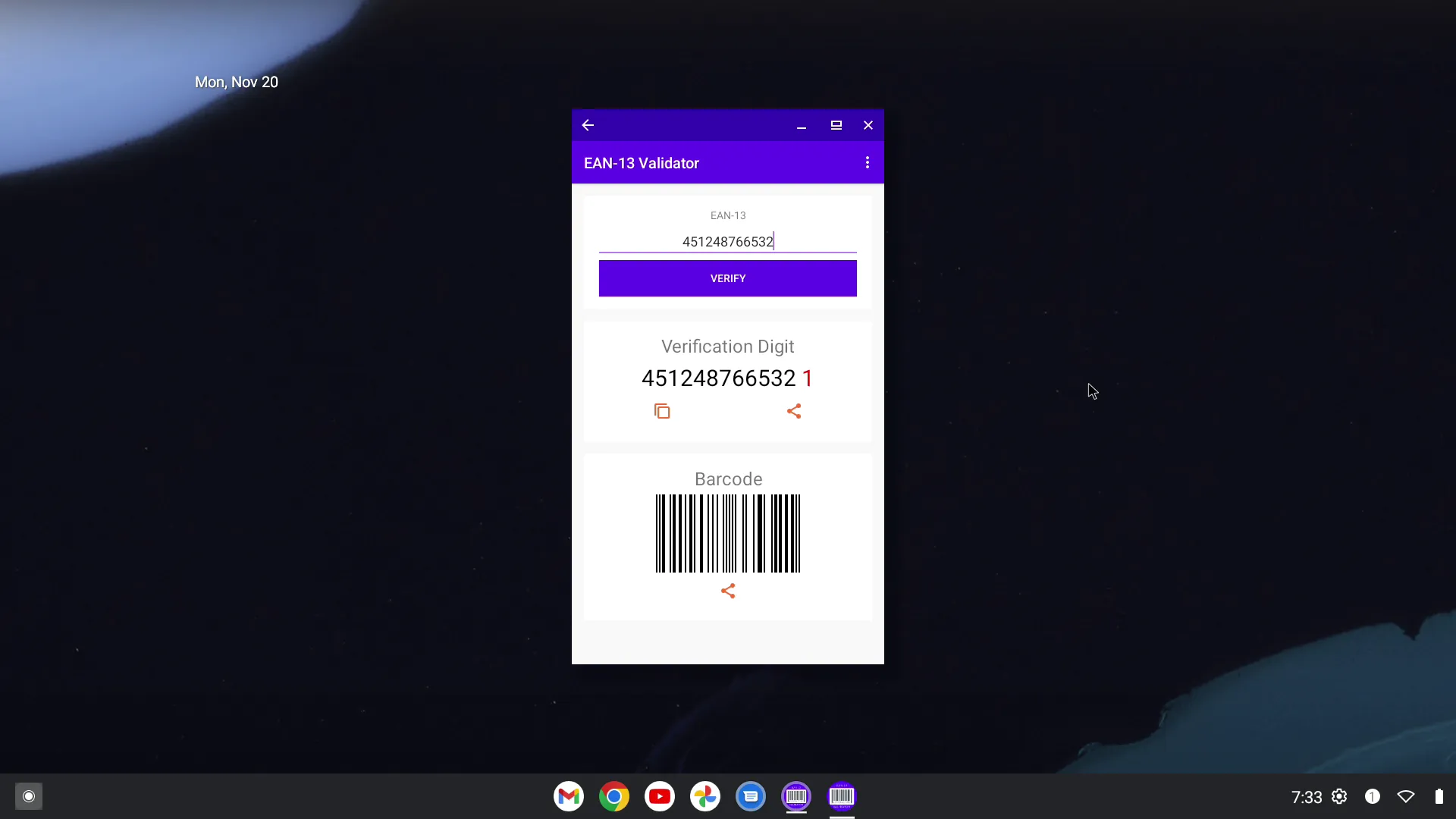This screenshot has width=1456, height=819.
Task: Open Messages app from taskbar
Action: (x=752, y=796)
